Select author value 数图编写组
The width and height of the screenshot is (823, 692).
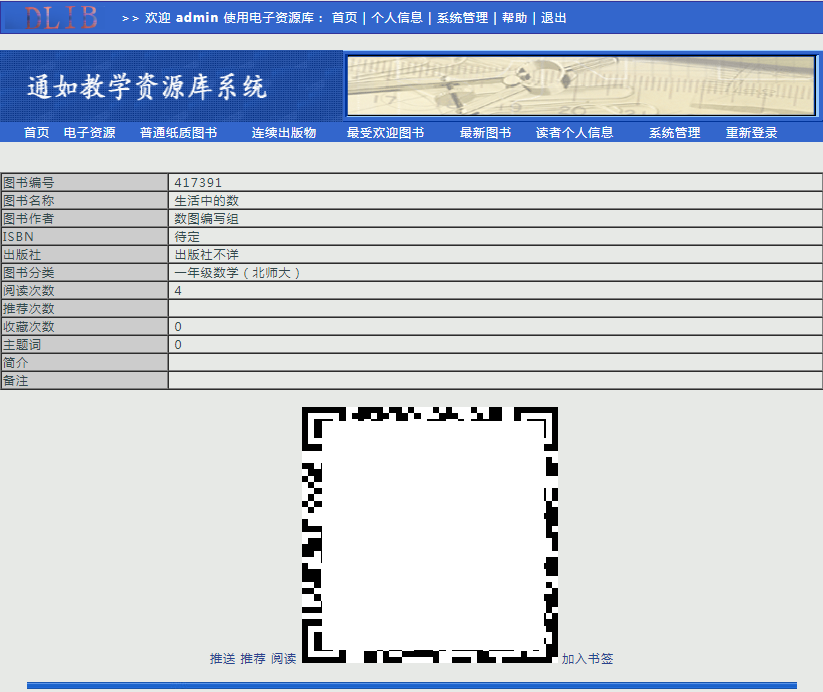click(206, 218)
